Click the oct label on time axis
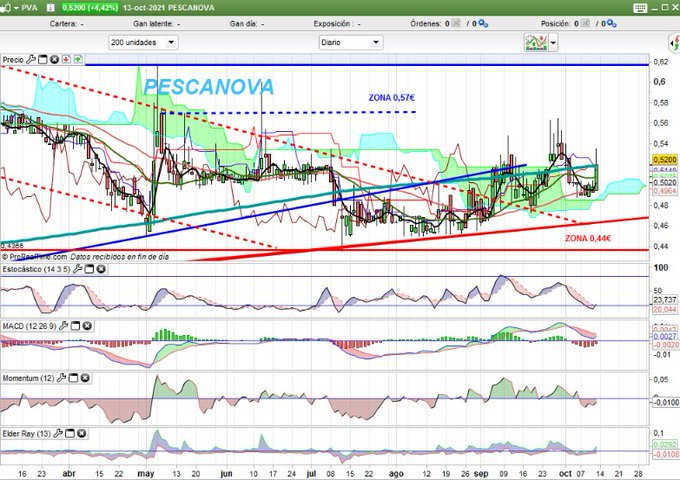680x480 pixels. pos(565,473)
